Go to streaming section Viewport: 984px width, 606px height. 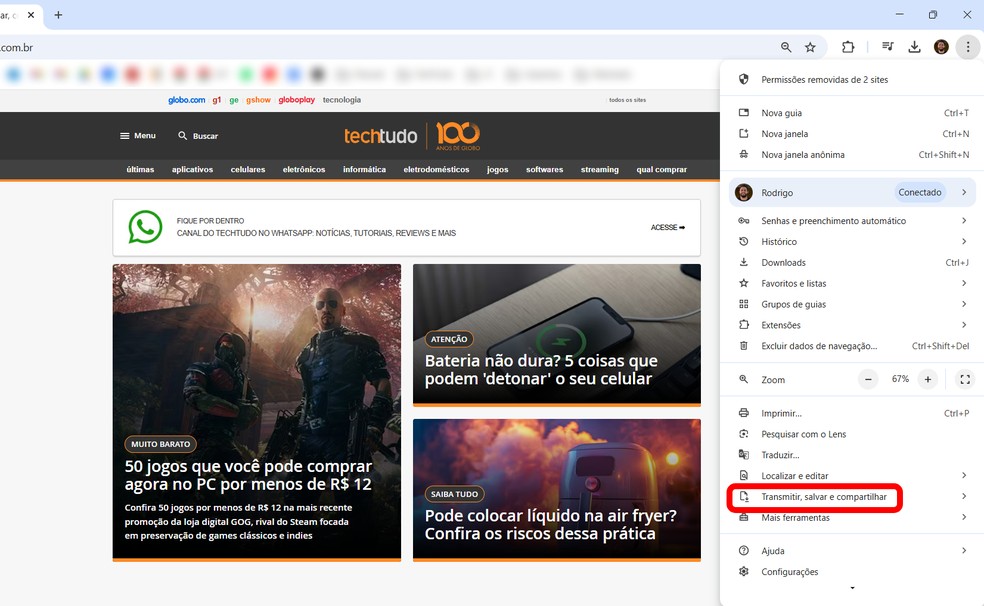pos(599,169)
